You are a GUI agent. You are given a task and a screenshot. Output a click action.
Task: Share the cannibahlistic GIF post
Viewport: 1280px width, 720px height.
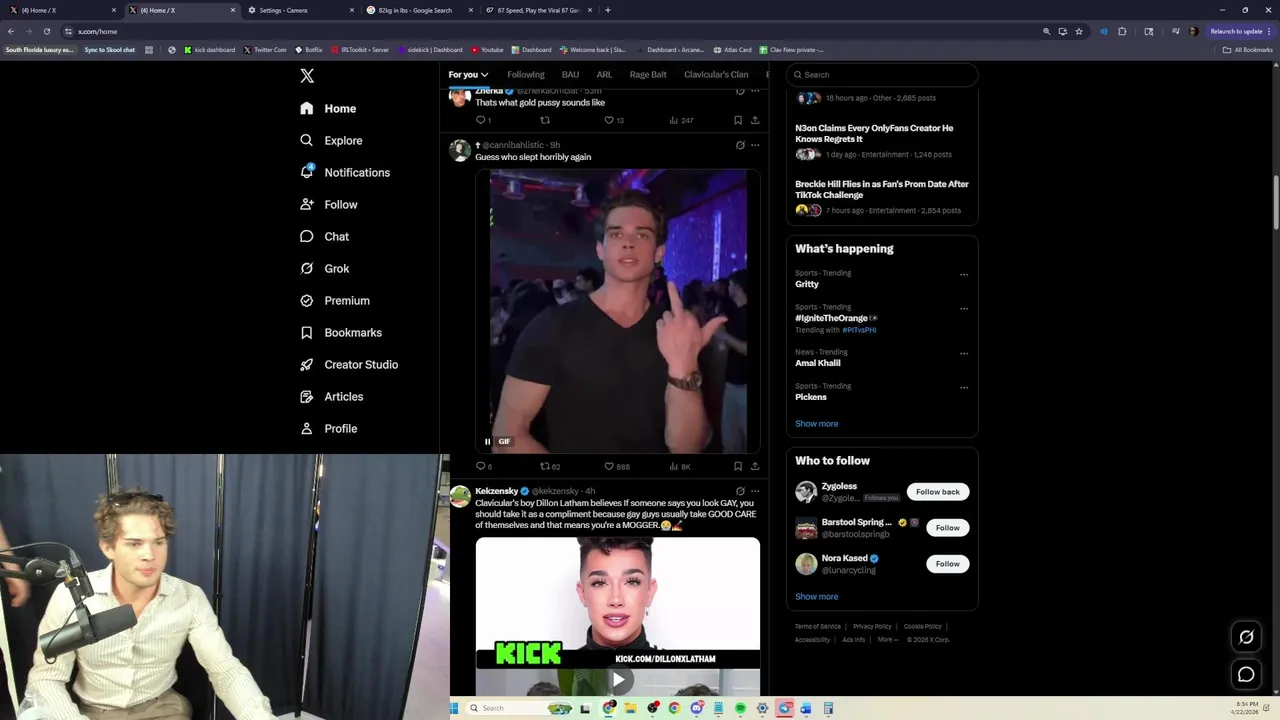pyautogui.click(x=755, y=466)
